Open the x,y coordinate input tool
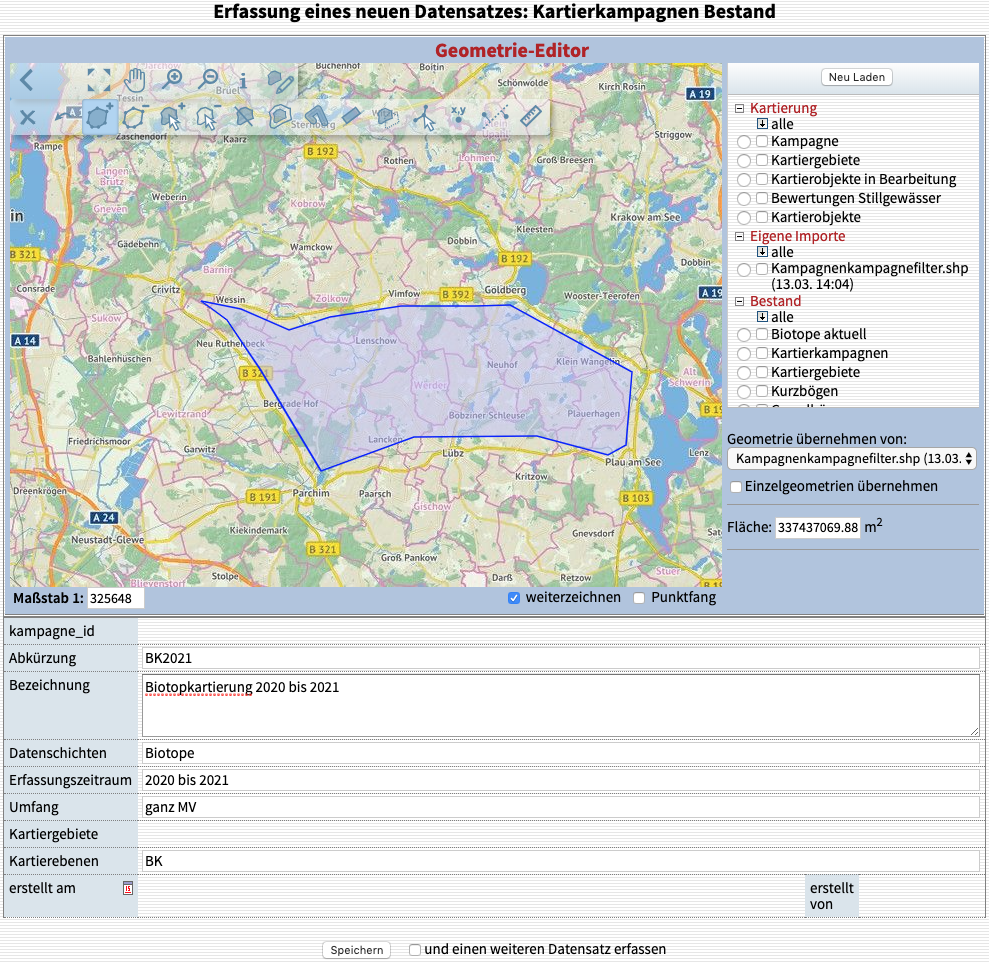The height and width of the screenshot is (964, 989). click(458, 117)
